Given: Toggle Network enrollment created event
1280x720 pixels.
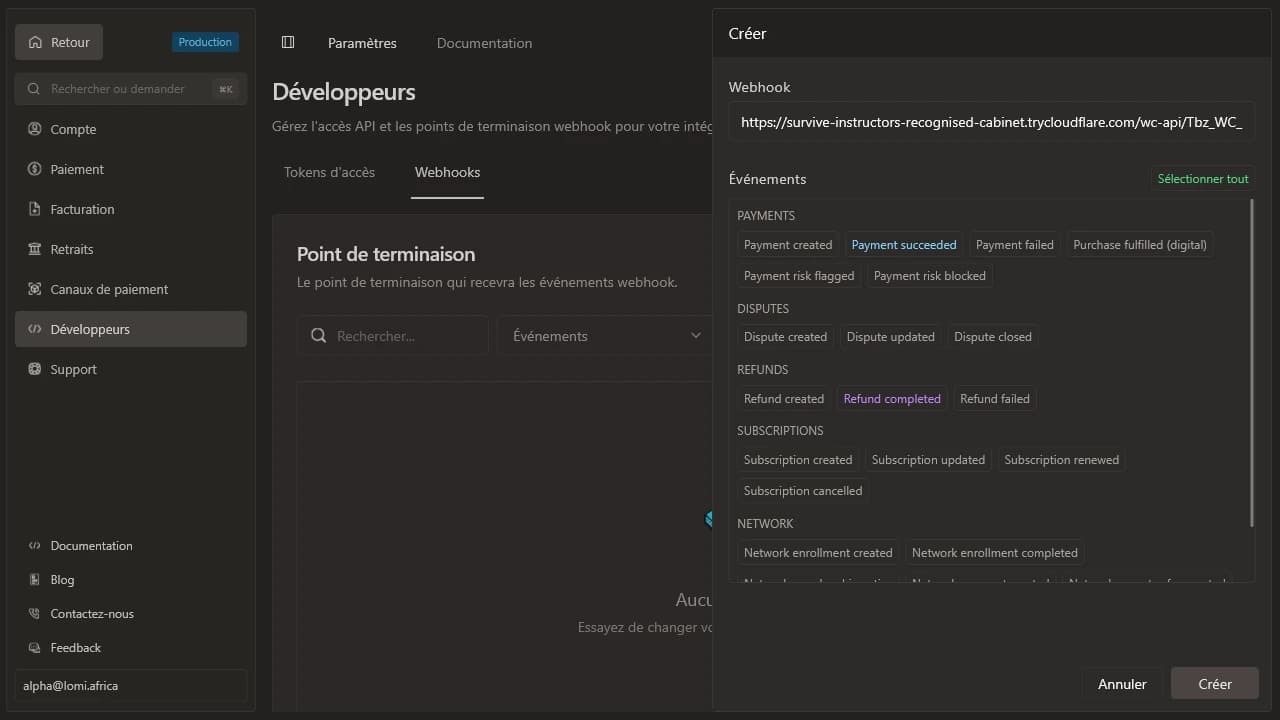Looking at the screenshot, I should pyautogui.click(x=818, y=553).
